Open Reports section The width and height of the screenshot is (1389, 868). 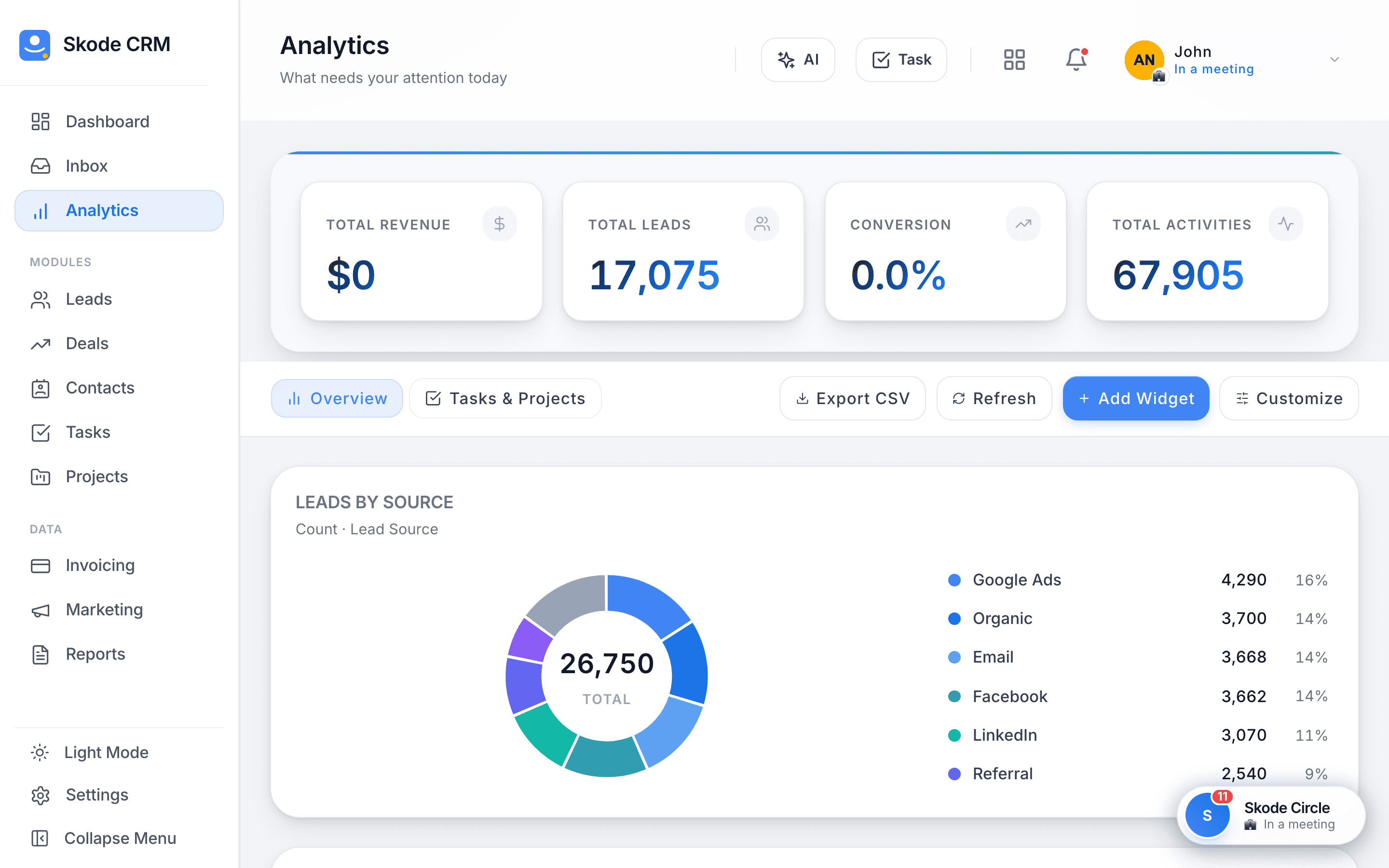coord(119,654)
